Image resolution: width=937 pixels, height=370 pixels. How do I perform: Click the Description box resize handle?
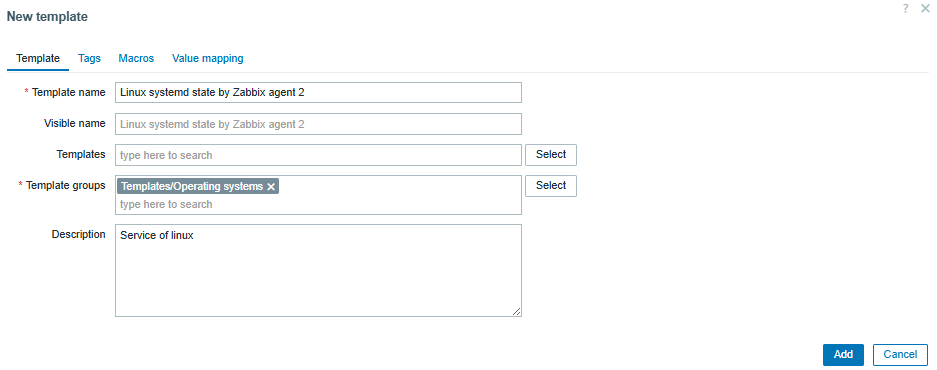point(516,311)
